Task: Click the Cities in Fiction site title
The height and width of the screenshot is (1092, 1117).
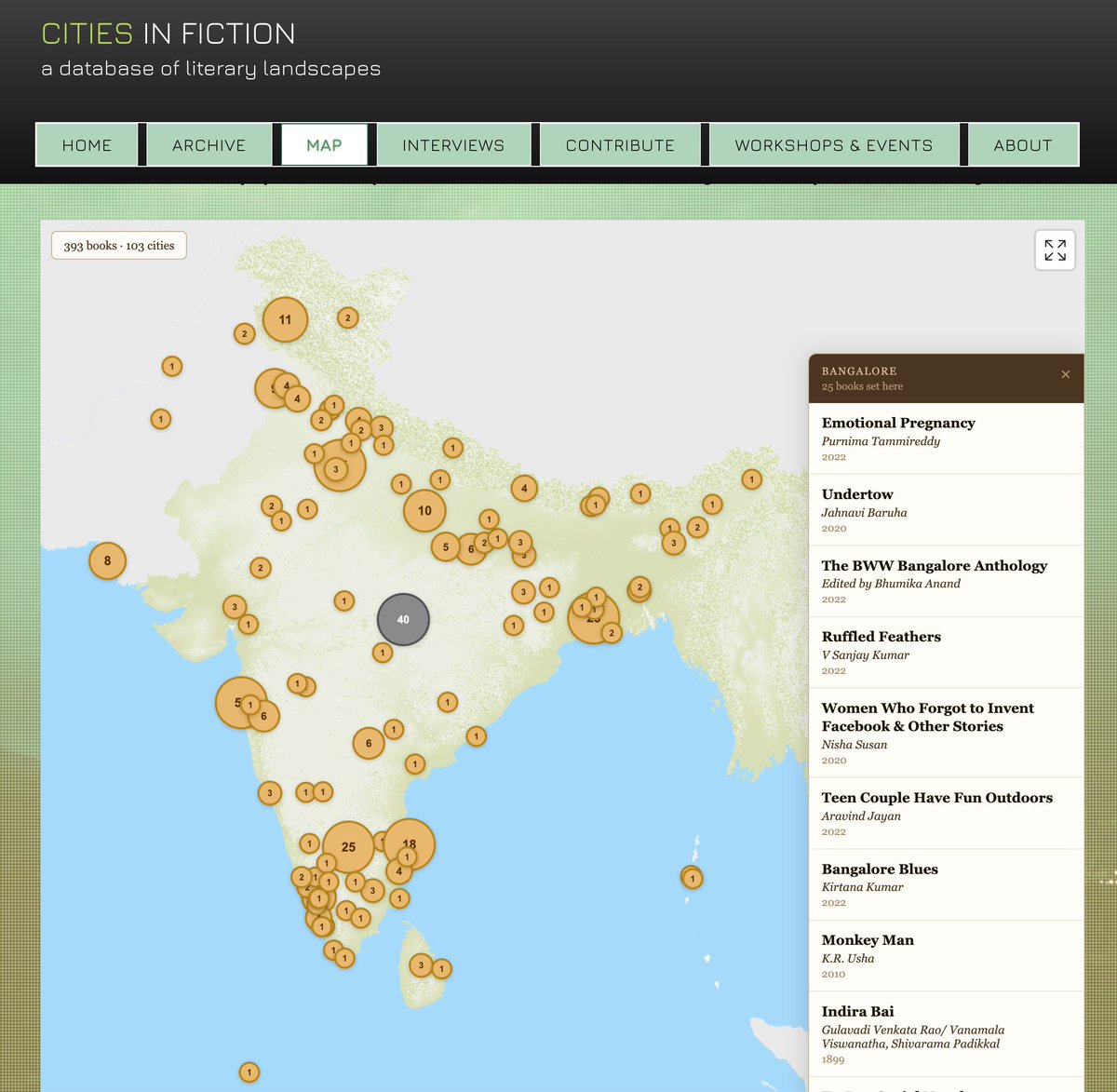Action: click(168, 34)
